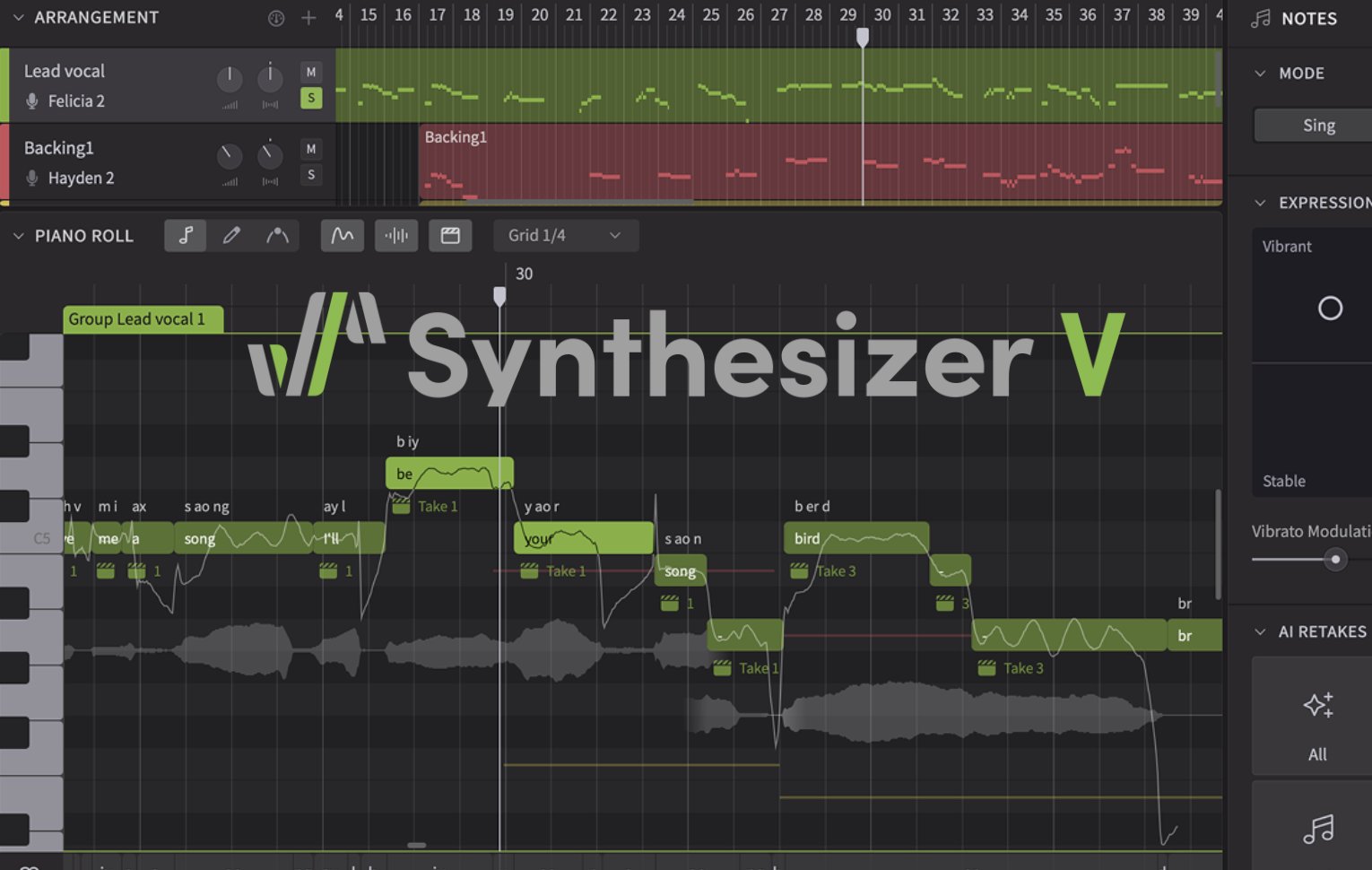Screen dimensions: 1372x870
Task: Click measure 20 in the arrangement ruler
Action: click(540, 15)
